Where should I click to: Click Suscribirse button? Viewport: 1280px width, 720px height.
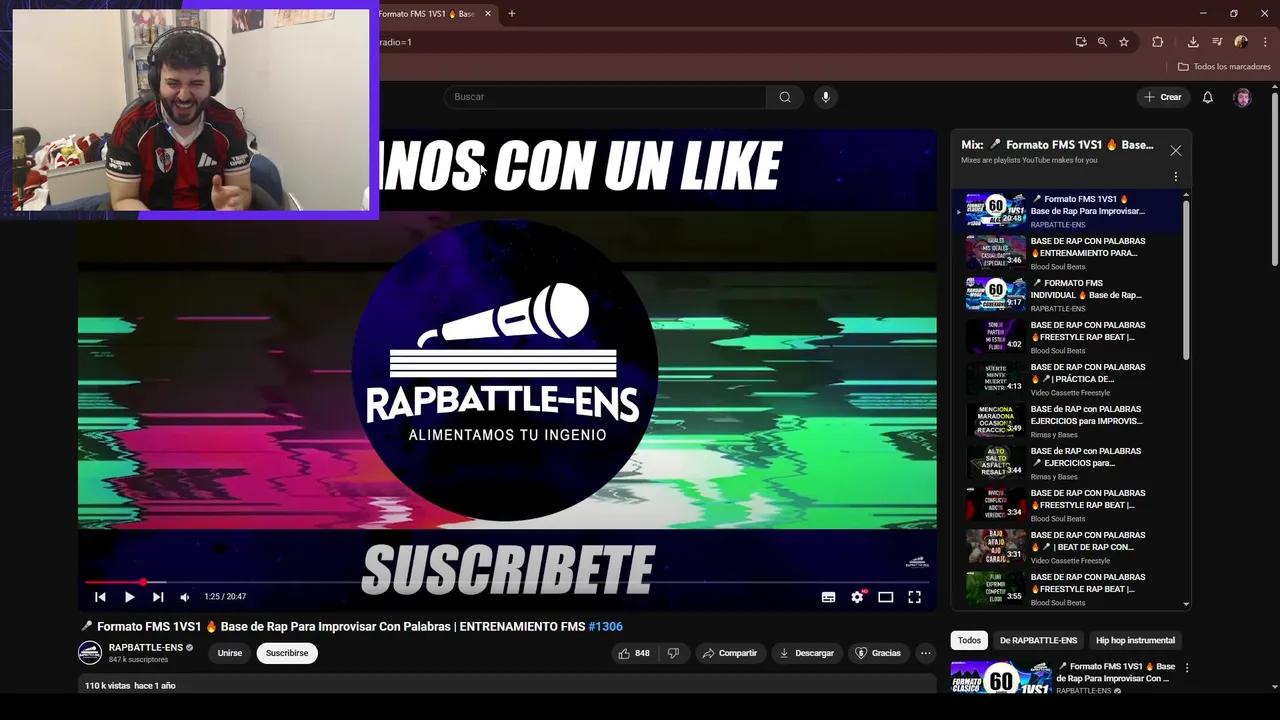click(x=287, y=653)
